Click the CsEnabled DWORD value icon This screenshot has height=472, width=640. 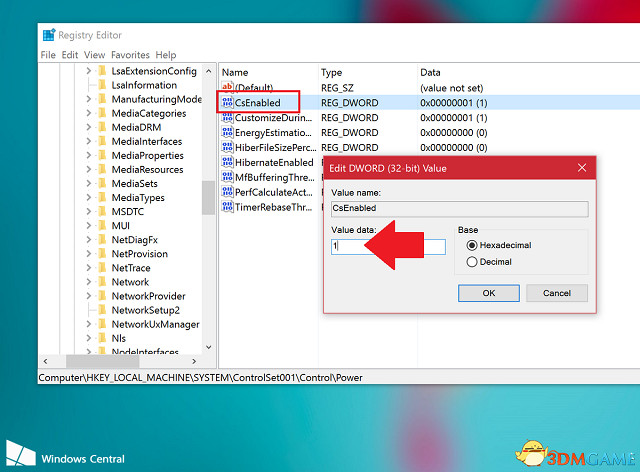tap(227, 103)
